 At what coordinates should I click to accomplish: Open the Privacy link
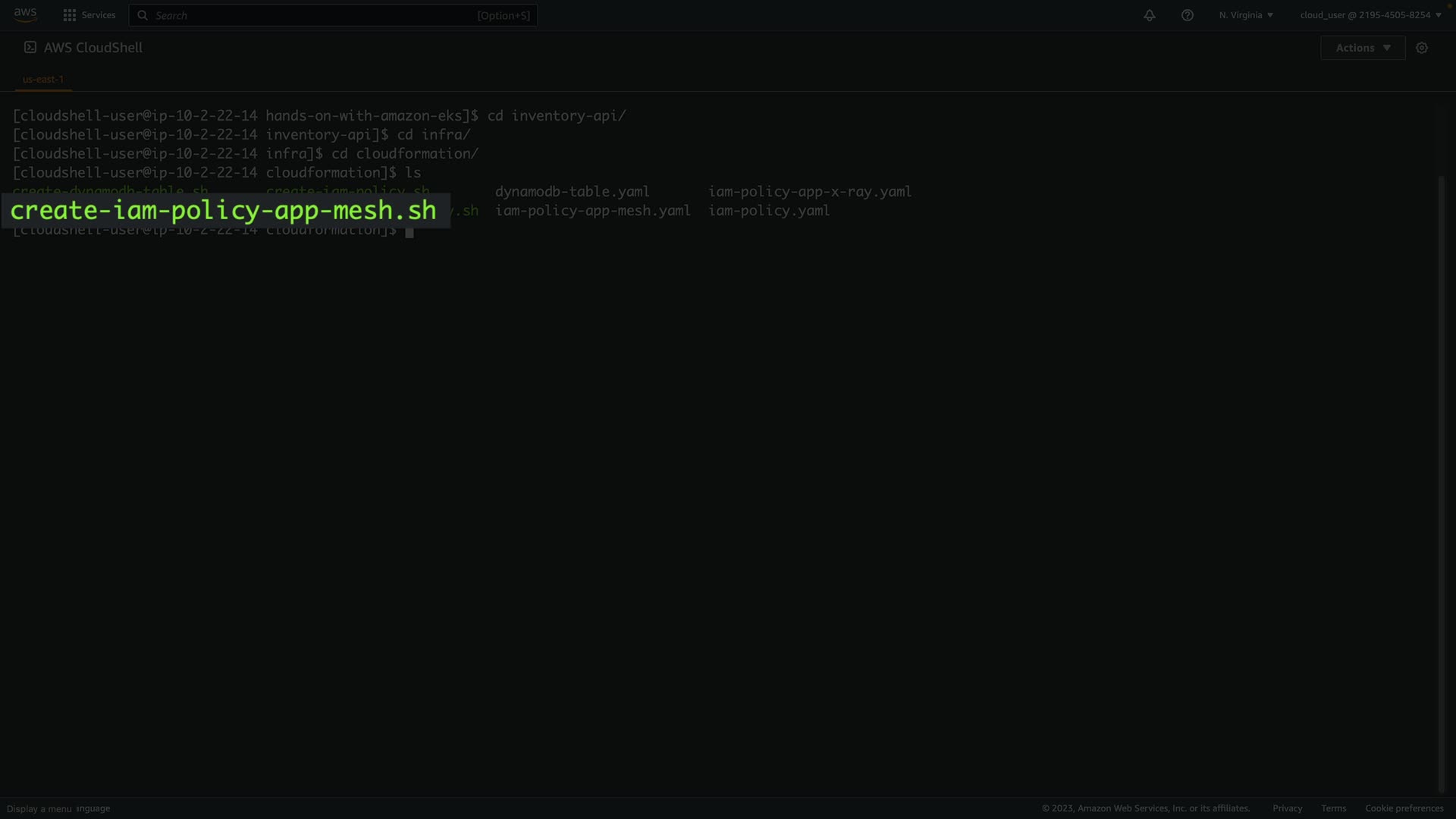point(1287,808)
